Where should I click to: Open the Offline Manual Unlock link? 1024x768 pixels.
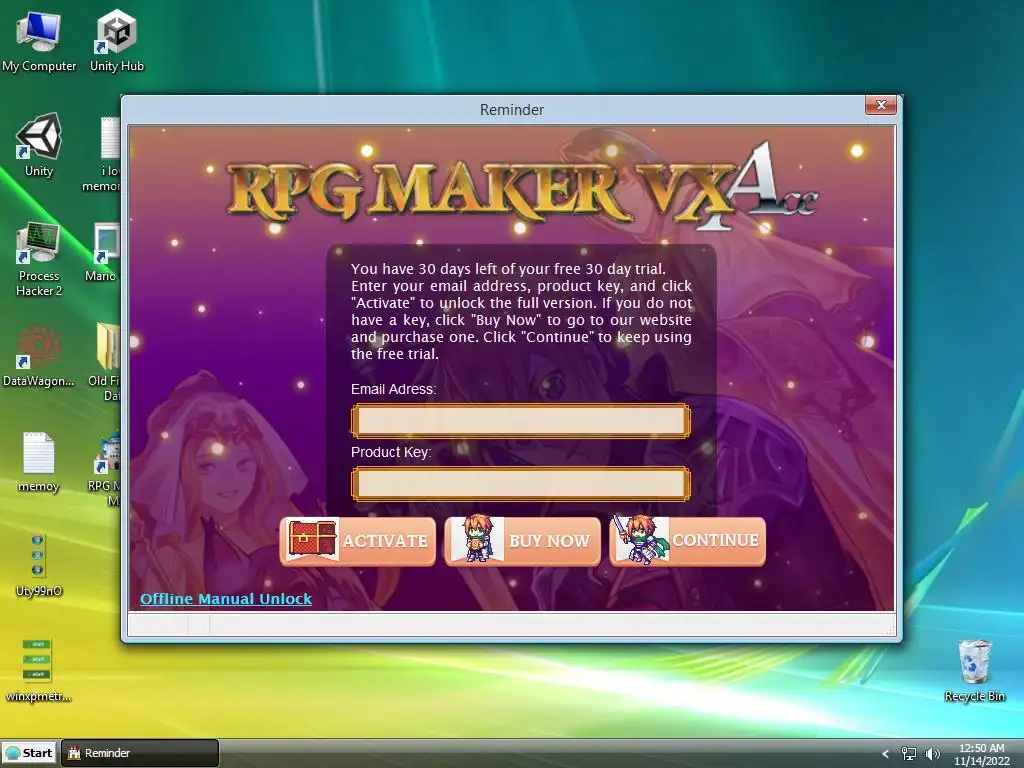coord(226,599)
